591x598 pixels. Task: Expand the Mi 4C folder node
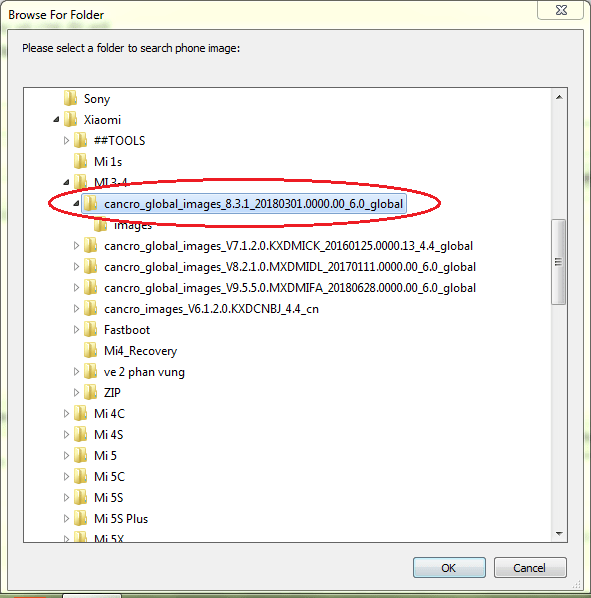(66, 413)
